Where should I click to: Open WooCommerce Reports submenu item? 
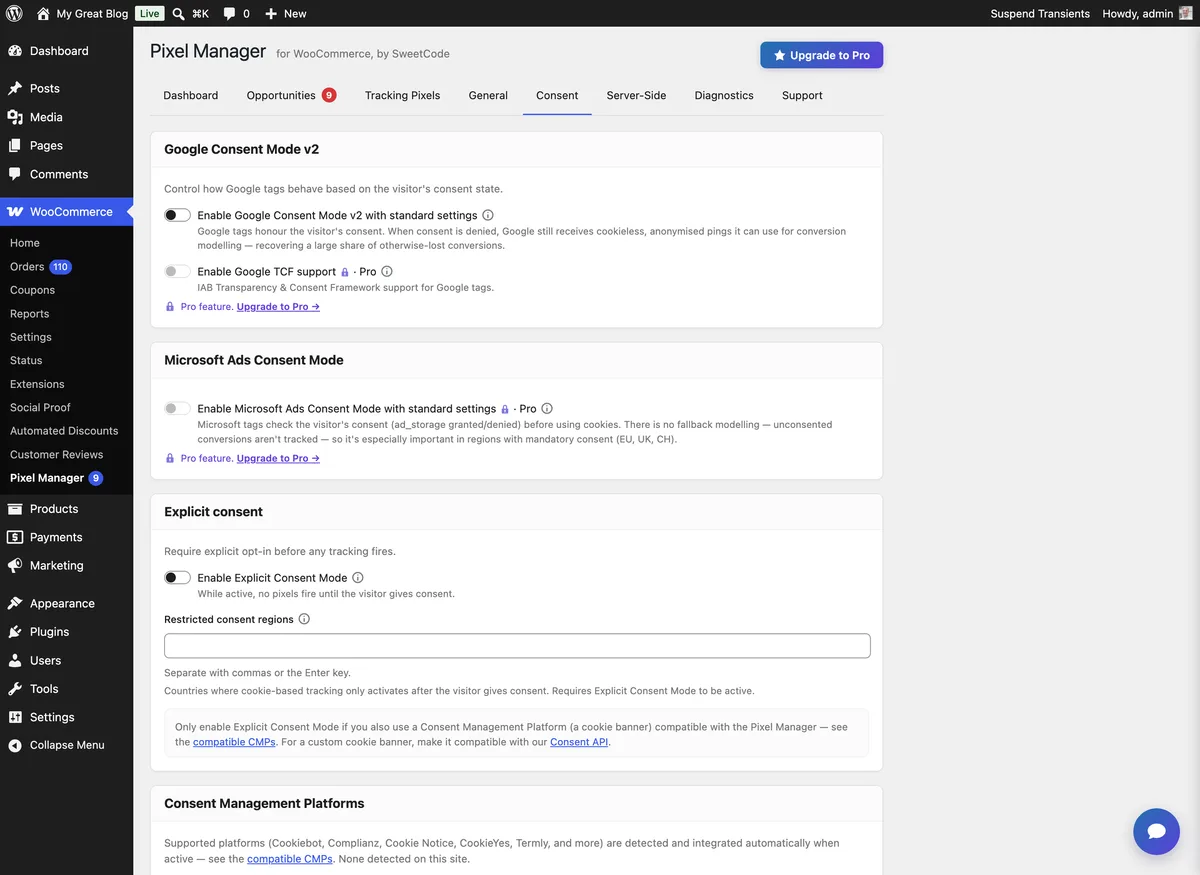(x=29, y=314)
